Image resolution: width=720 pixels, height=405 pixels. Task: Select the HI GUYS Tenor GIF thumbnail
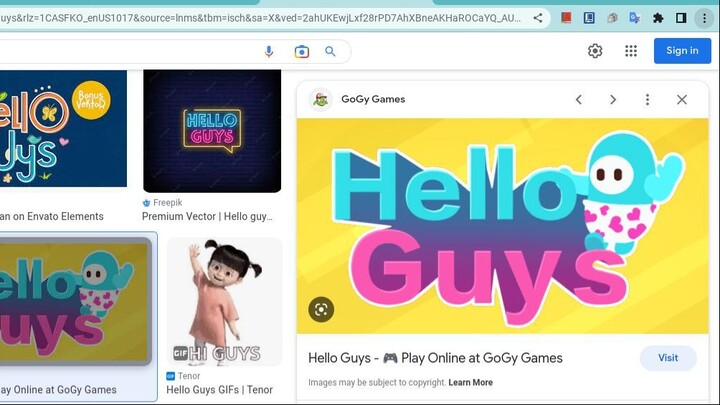224,302
